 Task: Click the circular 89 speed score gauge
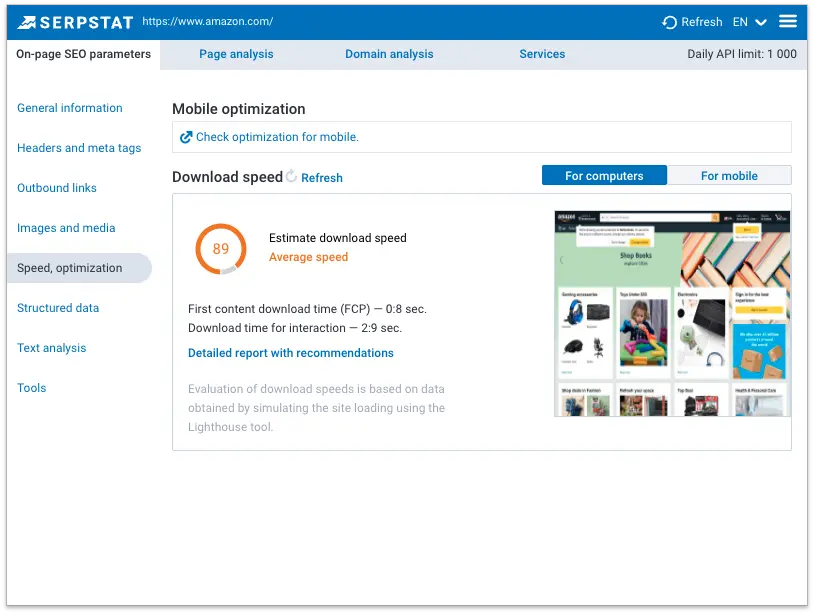(221, 249)
